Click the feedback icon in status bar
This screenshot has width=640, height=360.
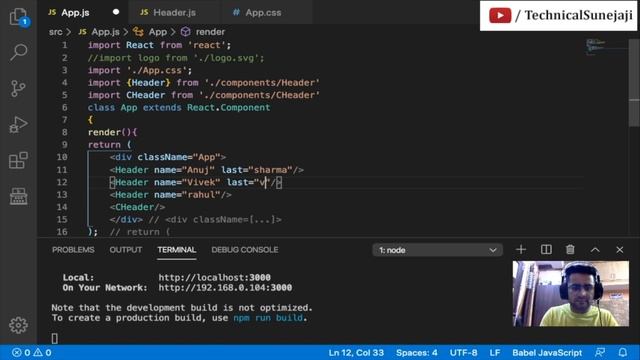[x=600, y=352]
